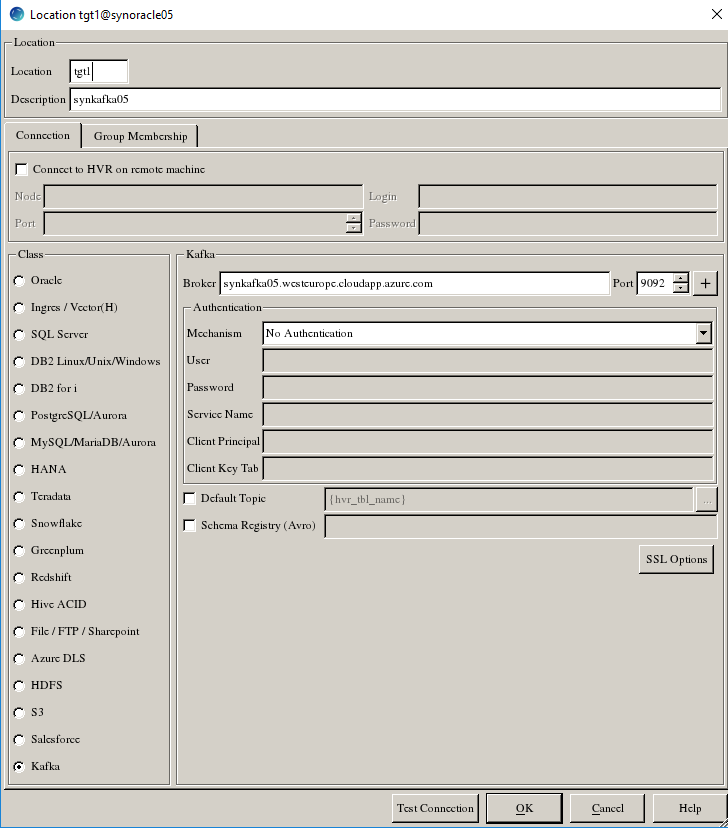Click the Broker hostname field

coord(414,284)
